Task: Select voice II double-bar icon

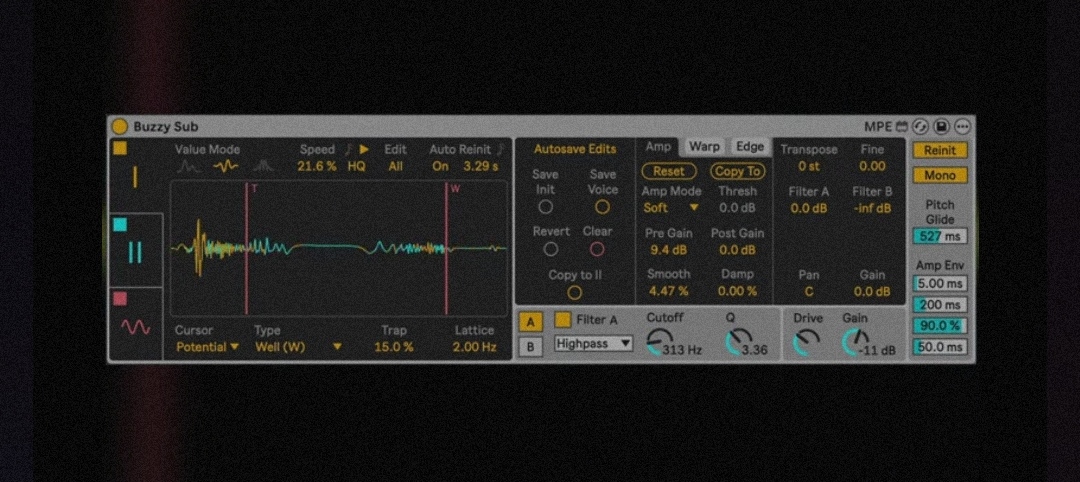Action: click(x=135, y=253)
